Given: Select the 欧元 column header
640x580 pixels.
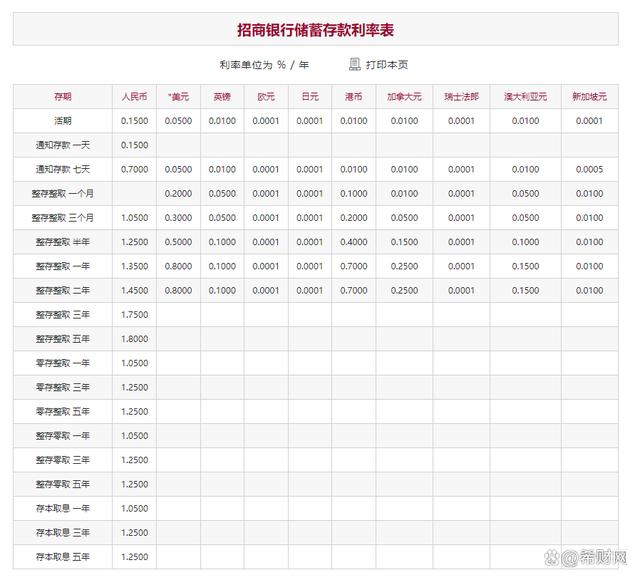Looking at the screenshot, I should tap(266, 97).
